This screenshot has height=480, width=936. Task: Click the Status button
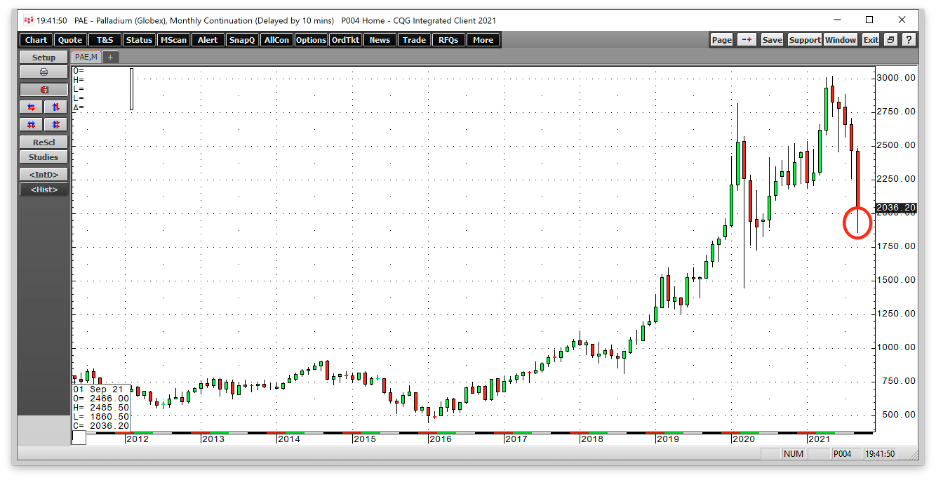138,40
